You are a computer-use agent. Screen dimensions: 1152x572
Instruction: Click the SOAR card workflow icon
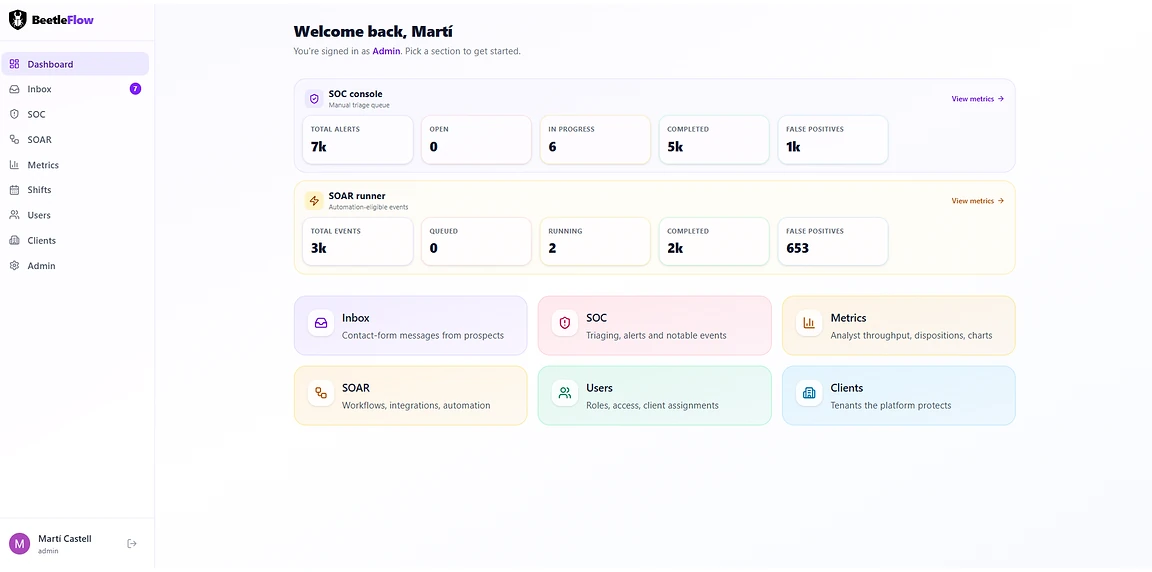point(321,393)
